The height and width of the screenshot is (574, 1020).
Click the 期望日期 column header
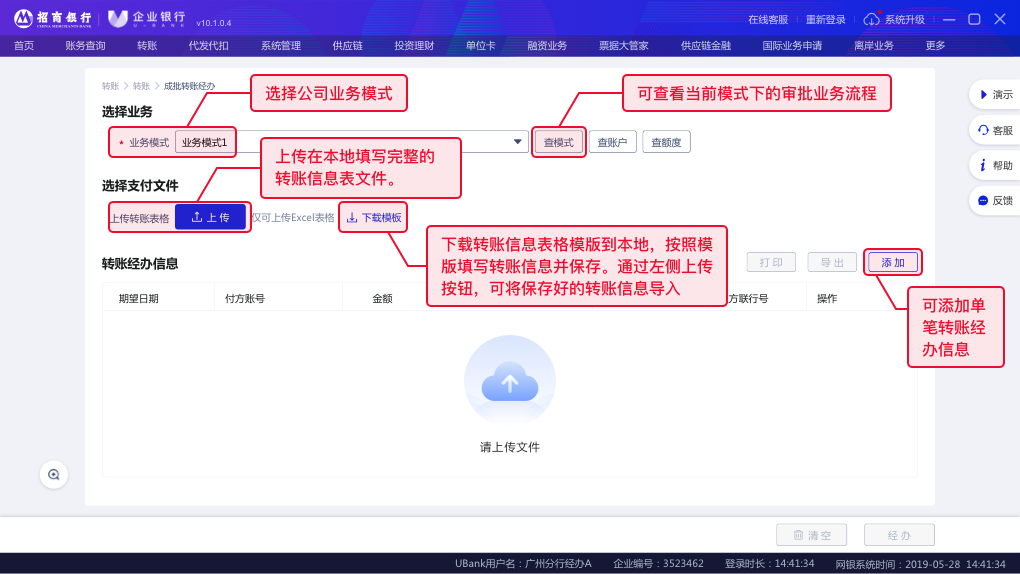point(139,298)
